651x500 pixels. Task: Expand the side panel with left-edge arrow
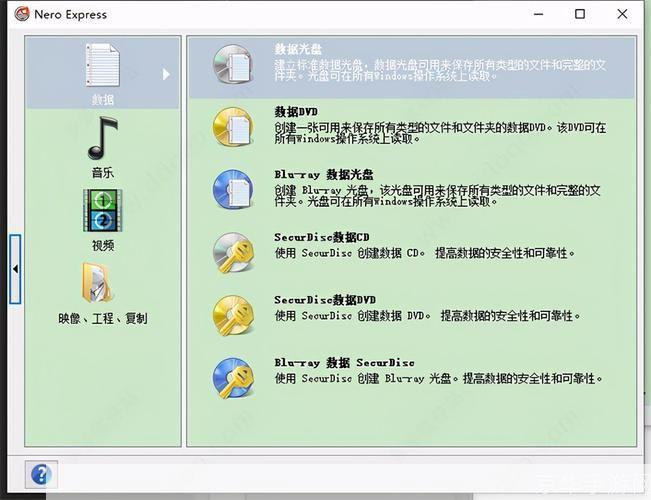coord(15,269)
